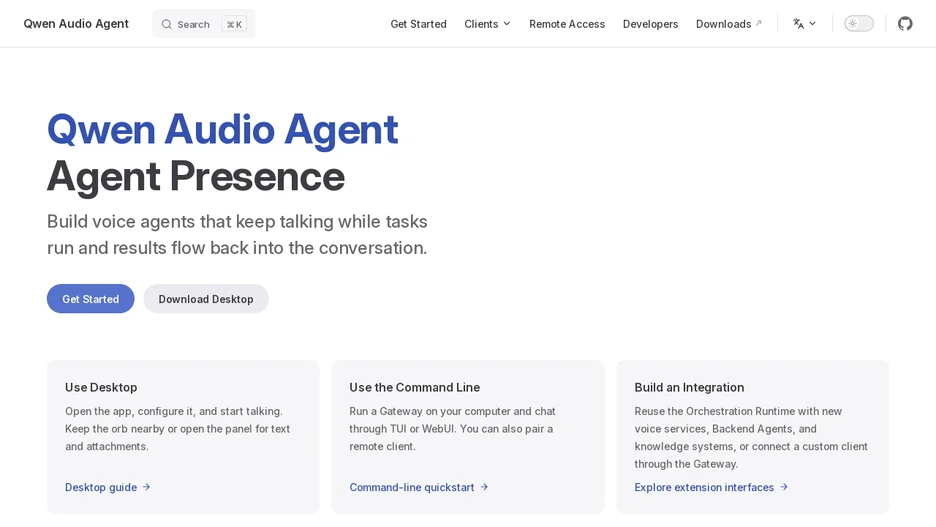Click the magnifier icon in search

167,24
